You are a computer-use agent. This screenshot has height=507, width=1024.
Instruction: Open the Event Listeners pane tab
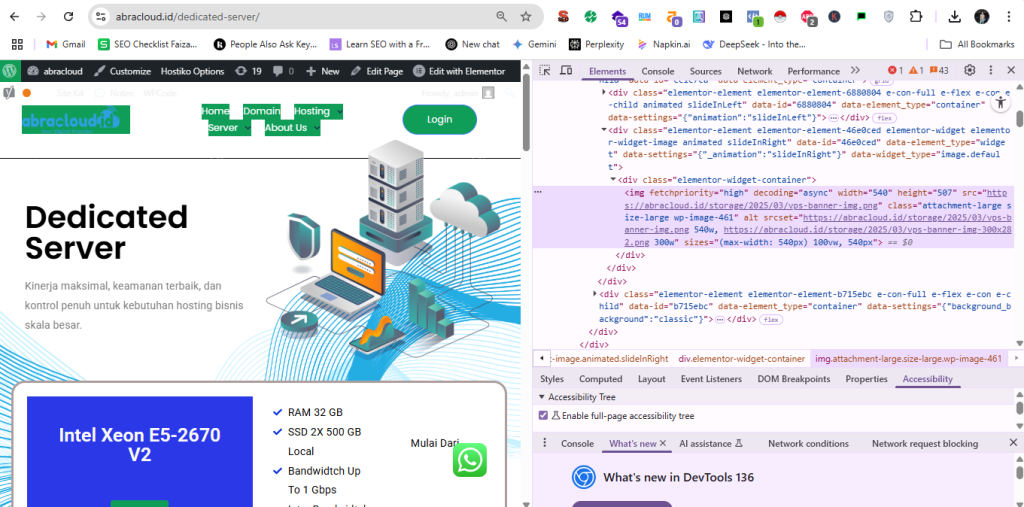tap(711, 379)
